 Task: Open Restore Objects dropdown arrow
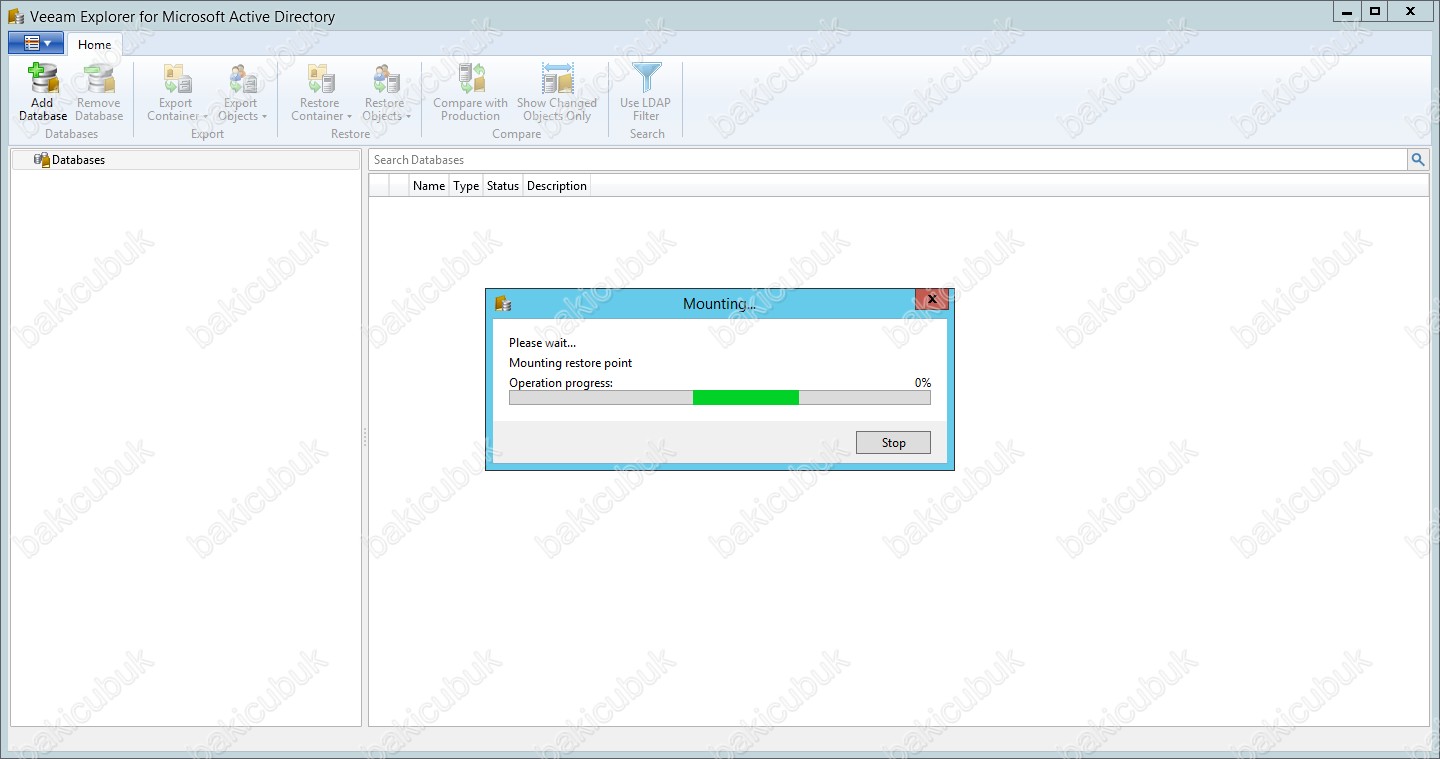(x=408, y=117)
